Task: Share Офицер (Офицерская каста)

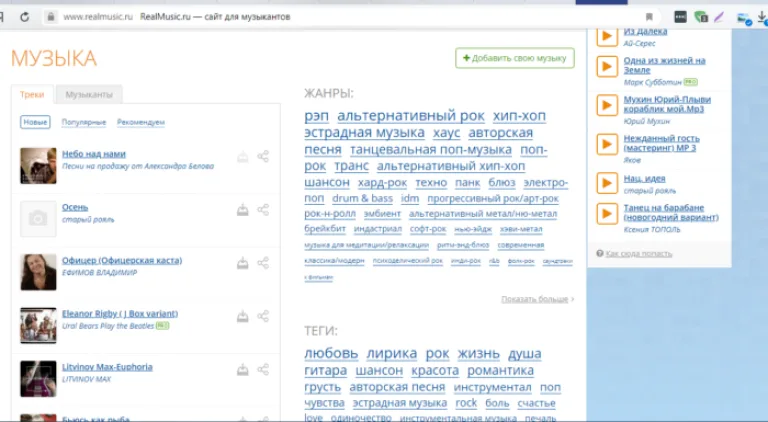Action: coord(263,263)
